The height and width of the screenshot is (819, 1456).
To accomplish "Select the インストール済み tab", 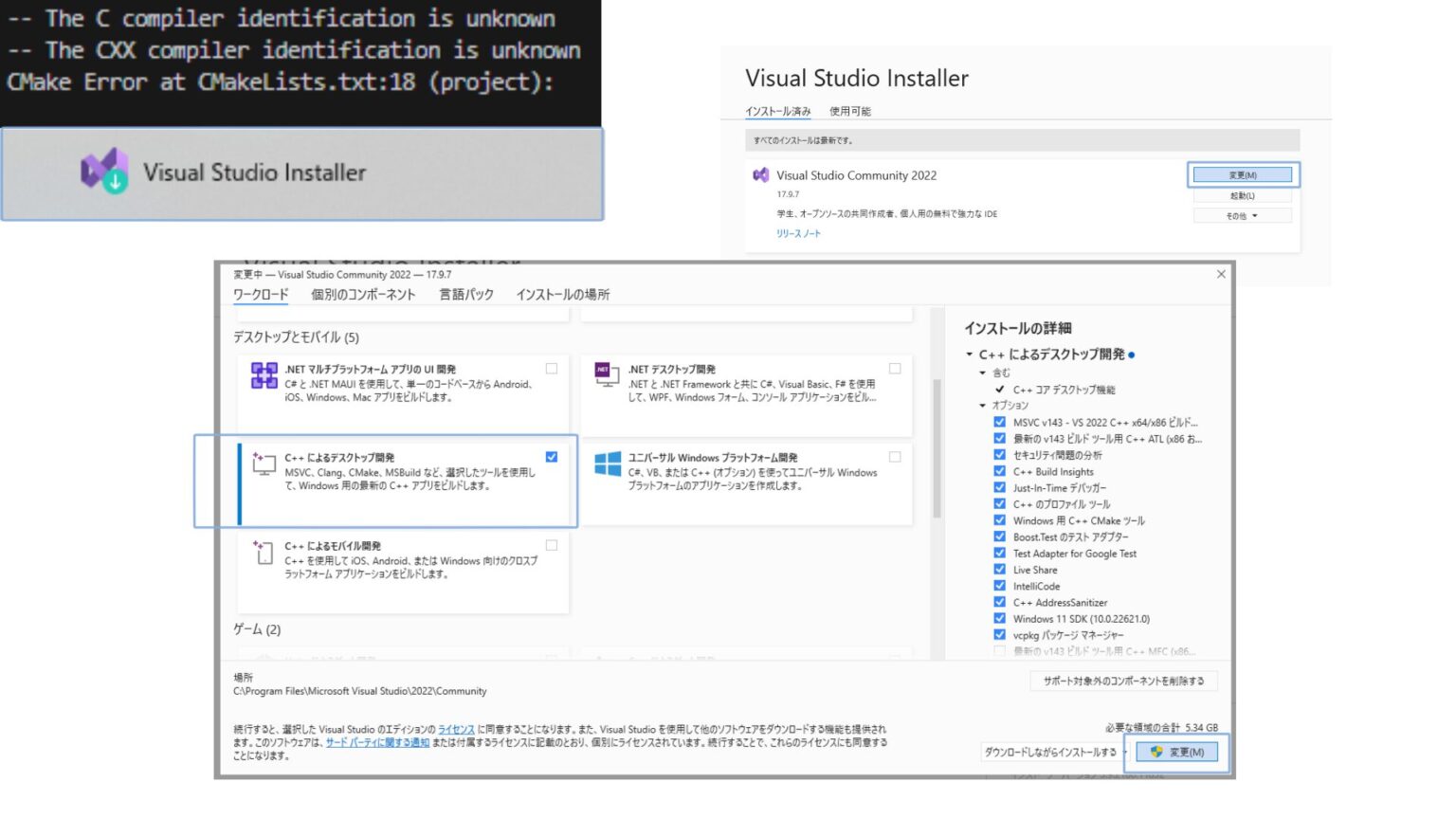I will point(778,111).
